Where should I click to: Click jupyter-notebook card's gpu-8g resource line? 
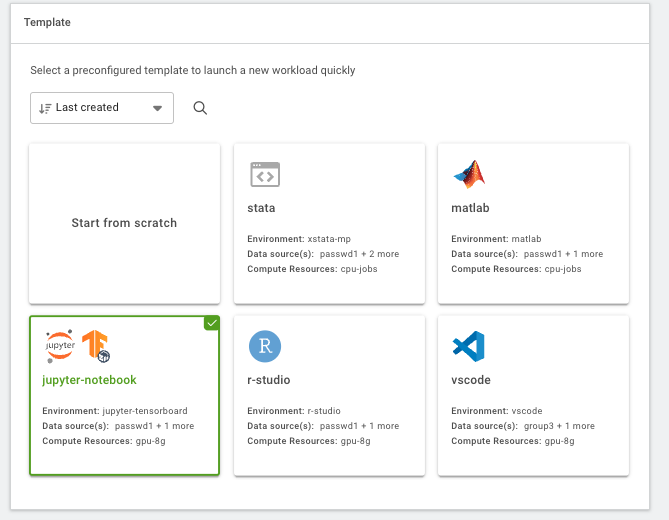pyautogui.click(x=104, y=441)
